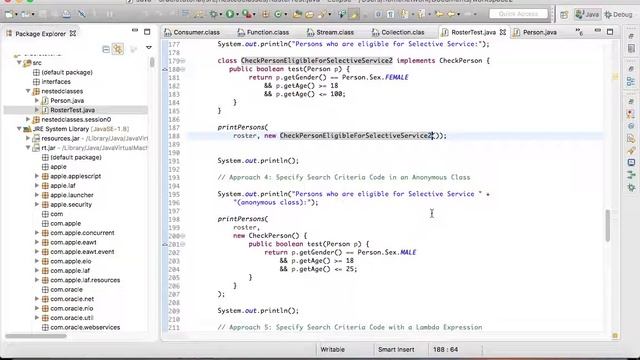Open the Function.class editor tab
640x360 pixels.
point(263,32)
